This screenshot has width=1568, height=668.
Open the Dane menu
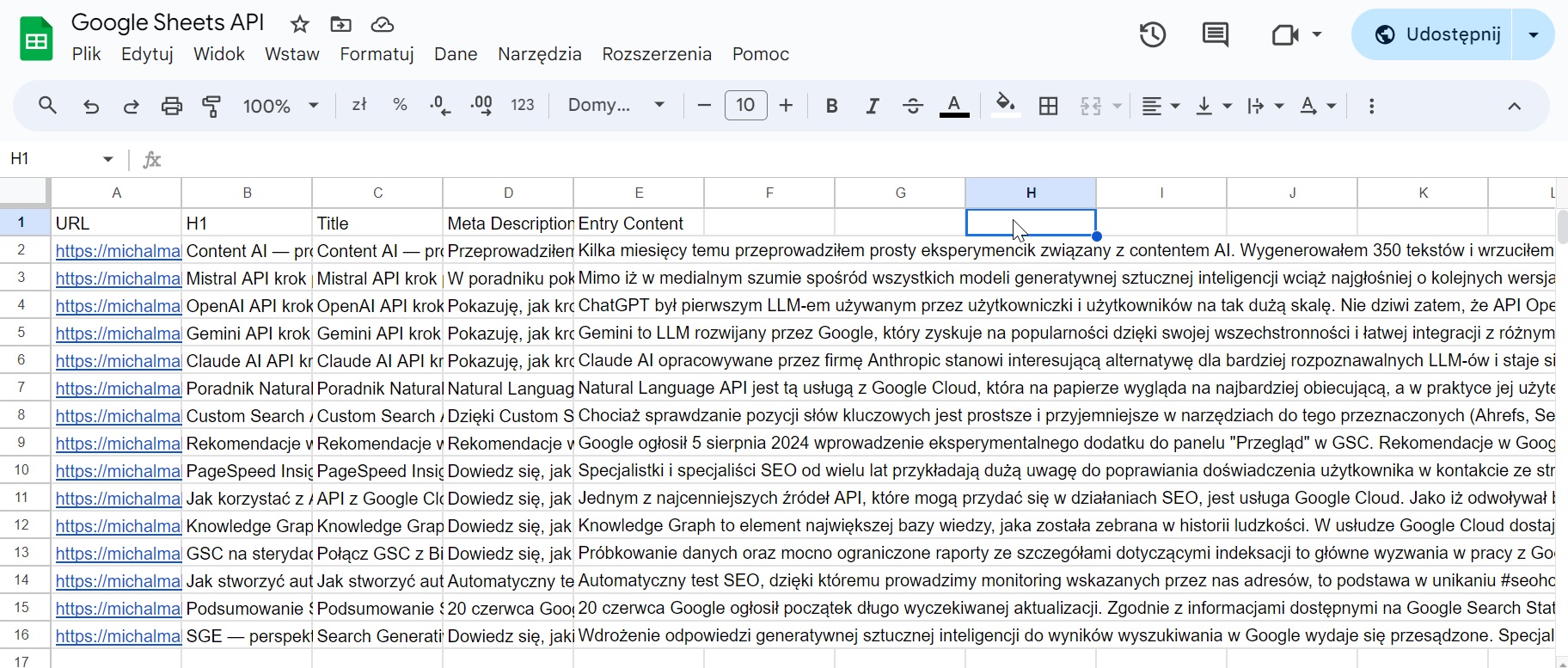456,54
